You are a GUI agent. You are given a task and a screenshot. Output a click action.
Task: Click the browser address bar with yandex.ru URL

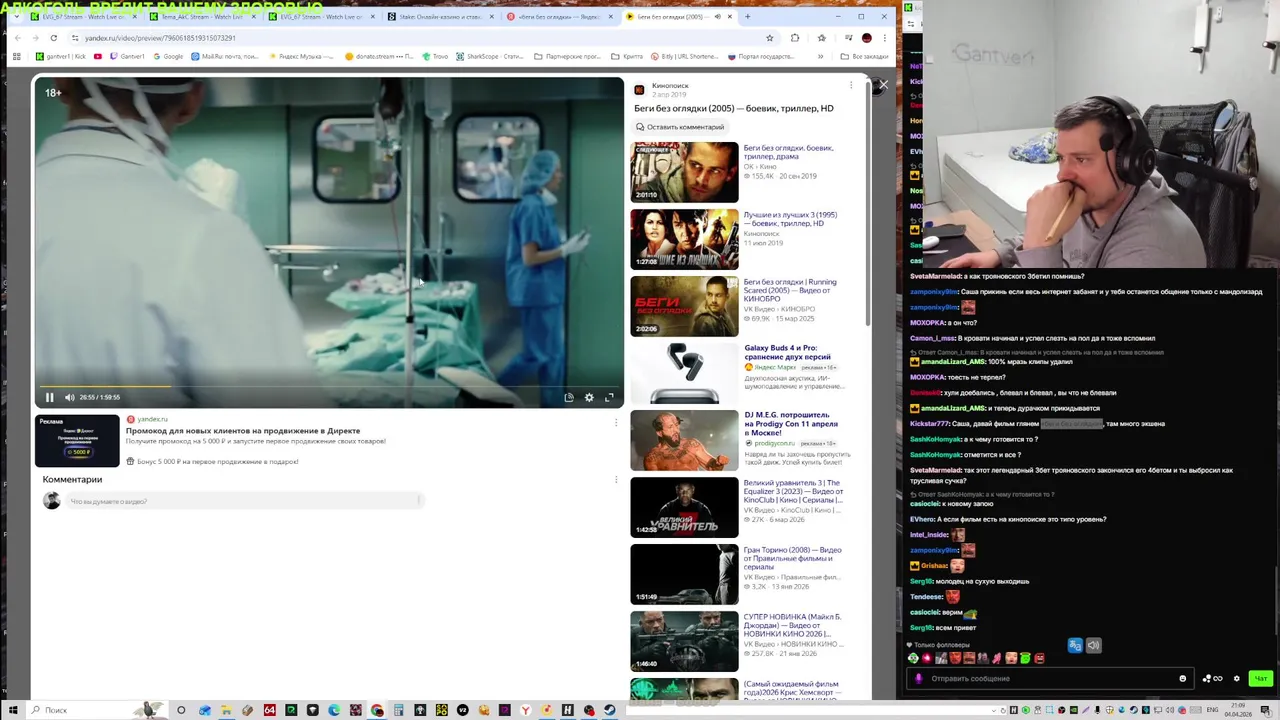(x=420, y=38)
